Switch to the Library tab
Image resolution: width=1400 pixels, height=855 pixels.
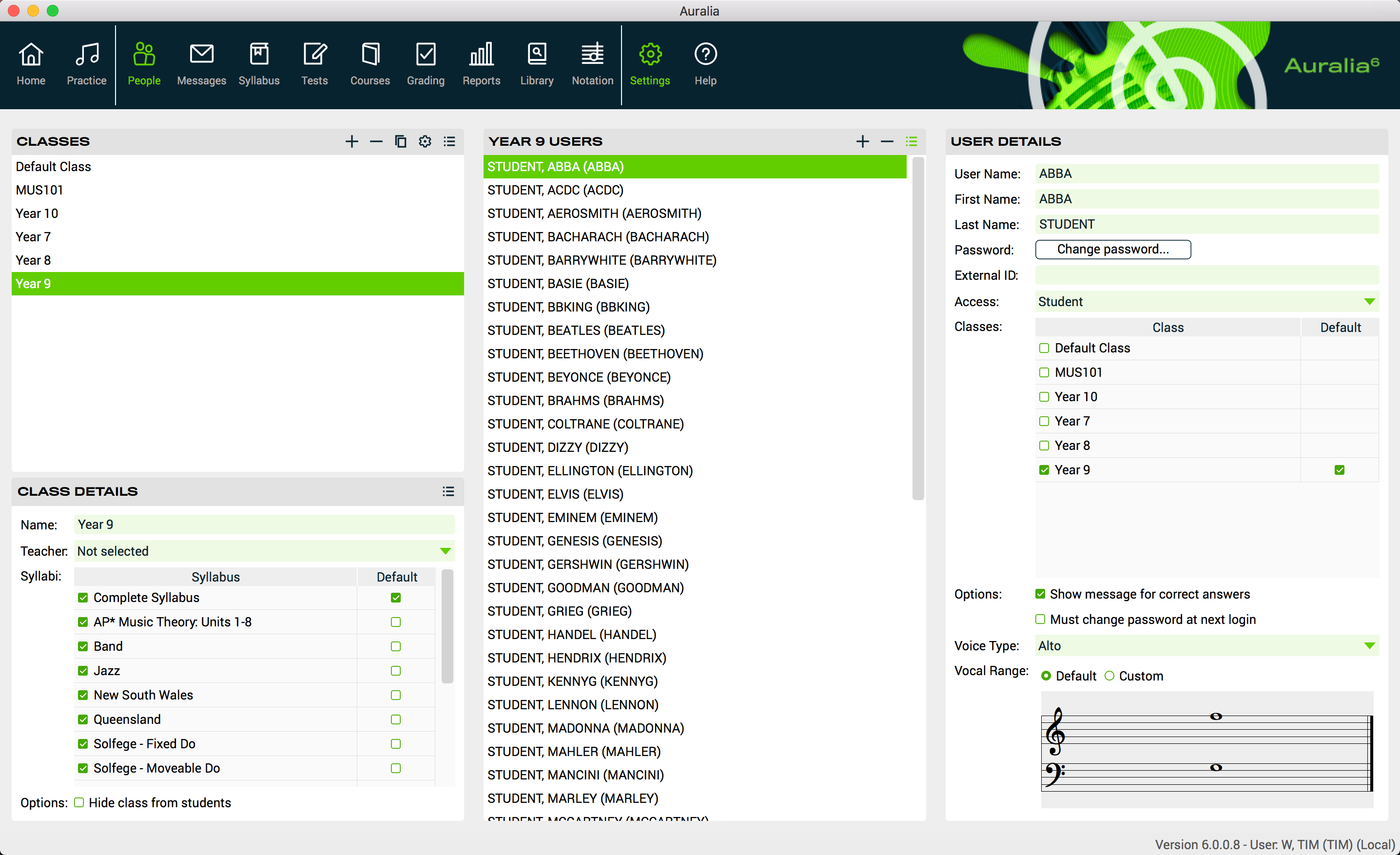pyautogui.click(x=536, y=64)
